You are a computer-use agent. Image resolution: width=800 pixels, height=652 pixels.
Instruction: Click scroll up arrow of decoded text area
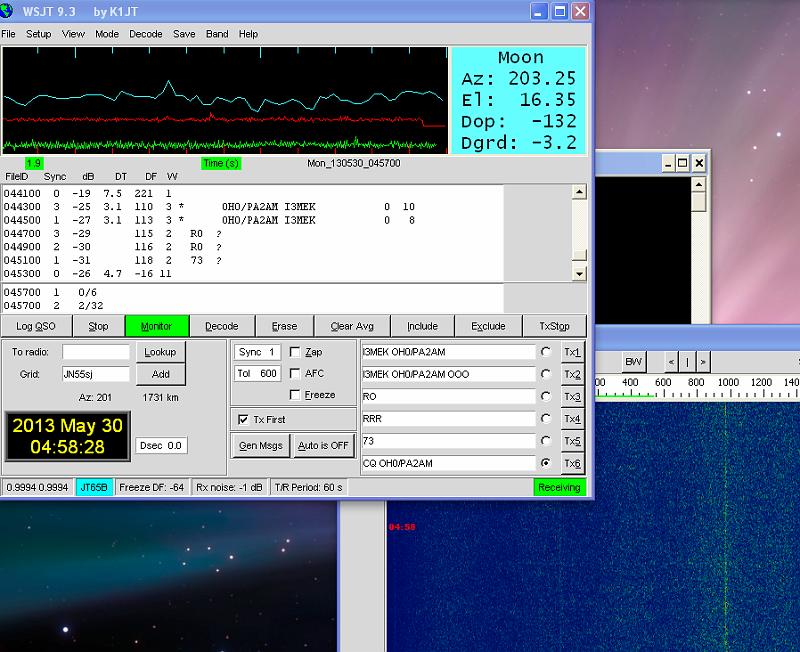coord(579,192)
